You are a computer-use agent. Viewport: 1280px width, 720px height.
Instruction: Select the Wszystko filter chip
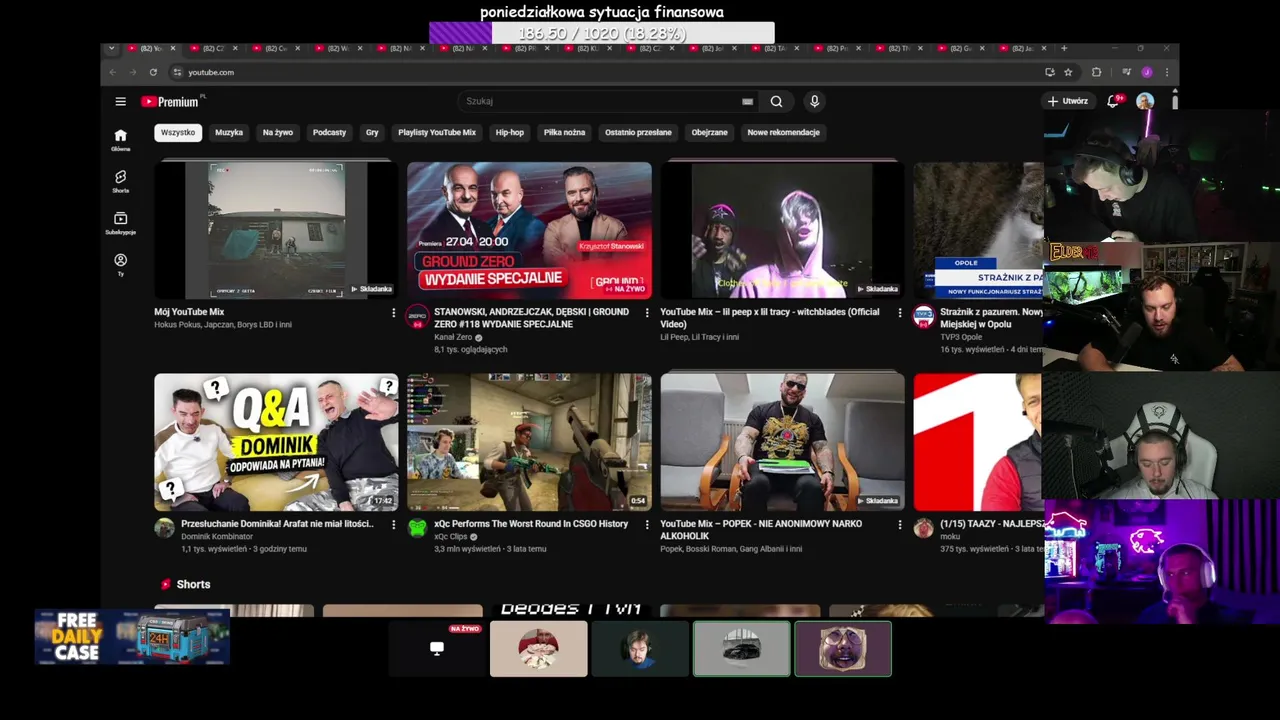[178, 132]
